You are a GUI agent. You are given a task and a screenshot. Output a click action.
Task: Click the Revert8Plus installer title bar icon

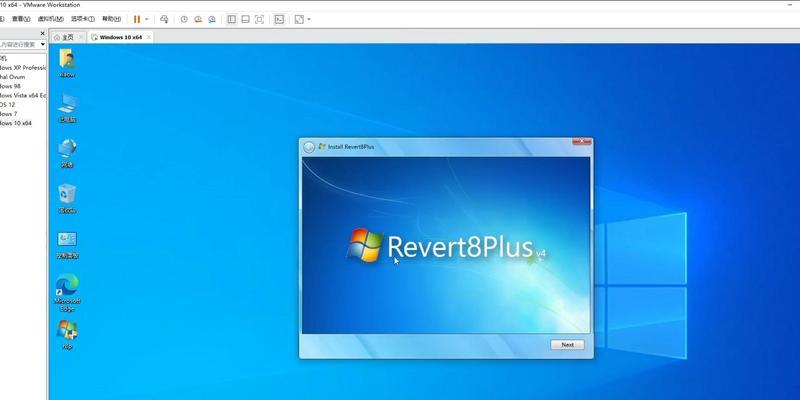tap(322, 146)
